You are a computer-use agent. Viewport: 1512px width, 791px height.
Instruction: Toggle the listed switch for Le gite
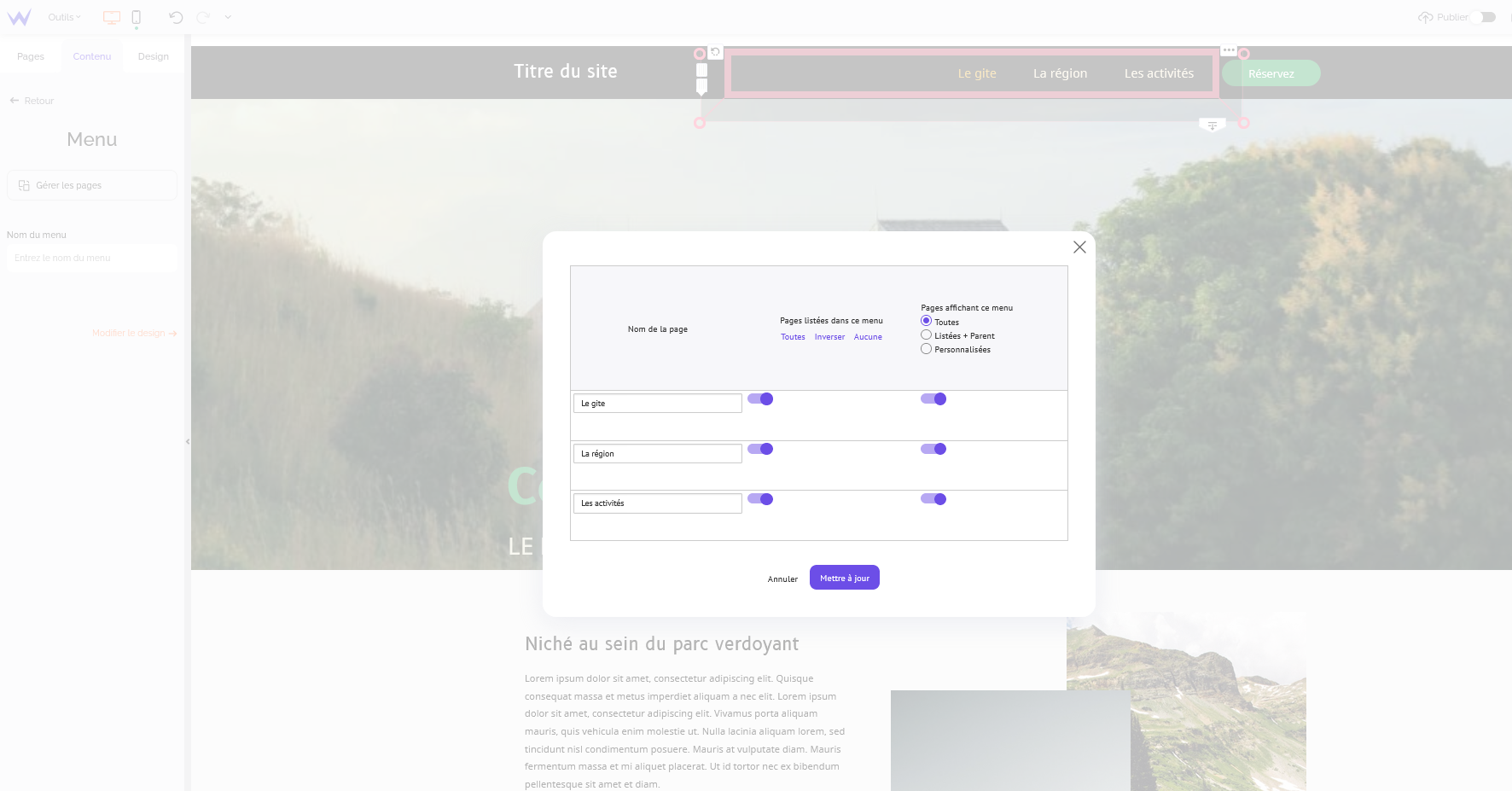click(760, 398)
